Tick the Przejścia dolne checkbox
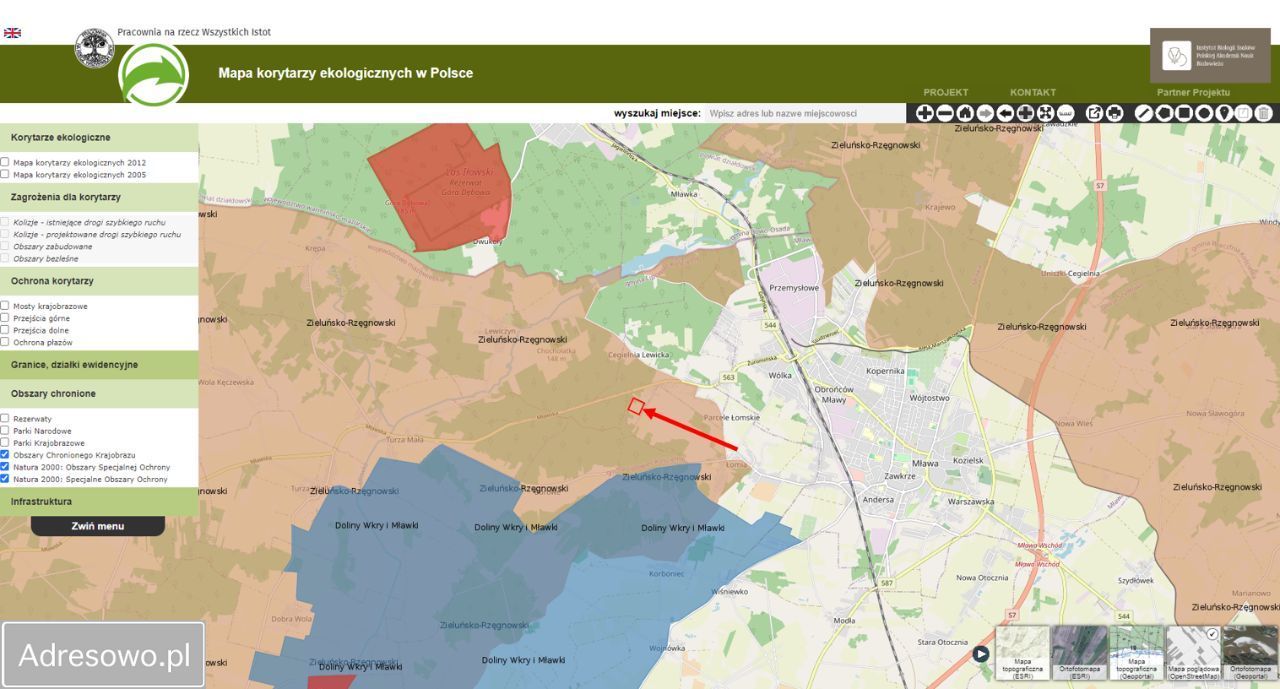The image size is (1280, 689). (x=5, y=330)
